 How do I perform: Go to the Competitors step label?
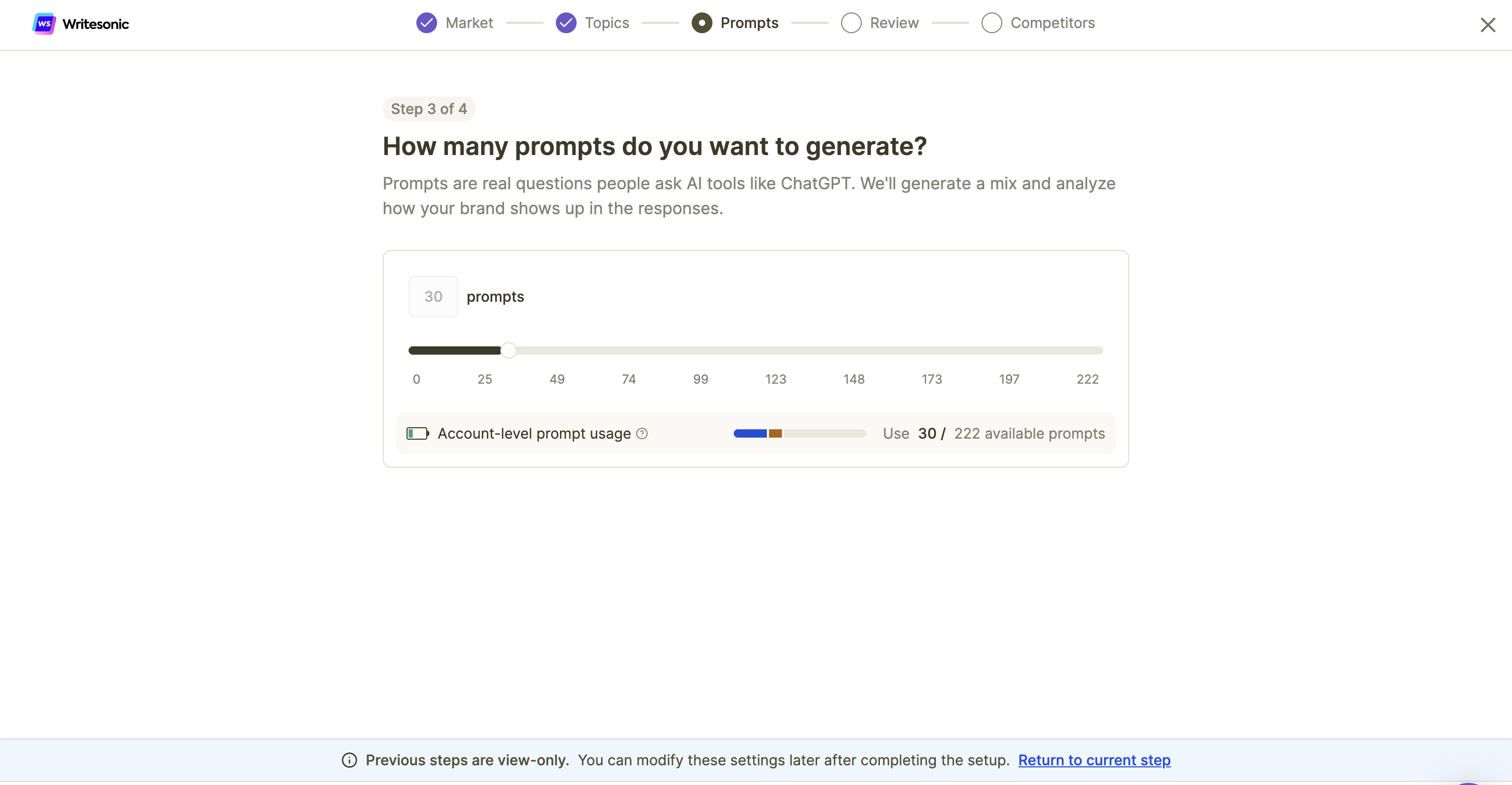(x=1053, y=23)
